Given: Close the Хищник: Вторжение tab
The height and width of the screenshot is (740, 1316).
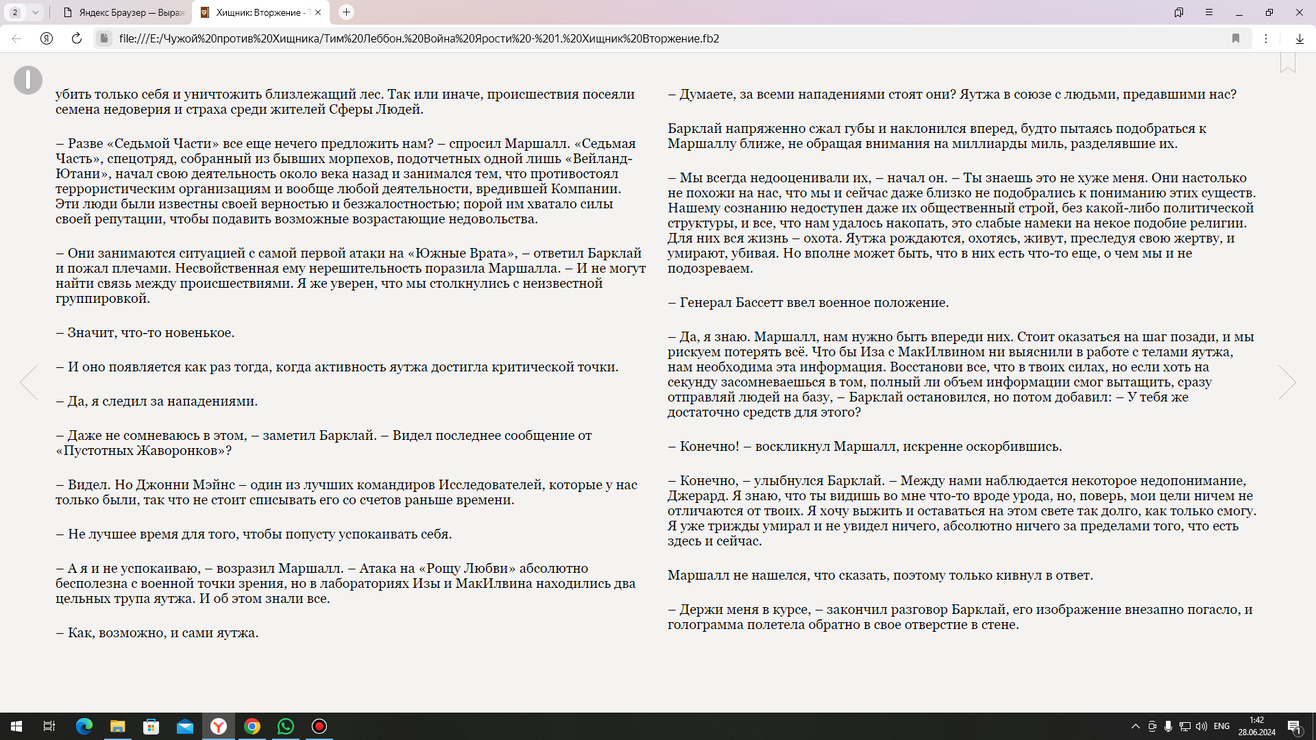Looking at the screenshot, I should click(x=317, y=12).
